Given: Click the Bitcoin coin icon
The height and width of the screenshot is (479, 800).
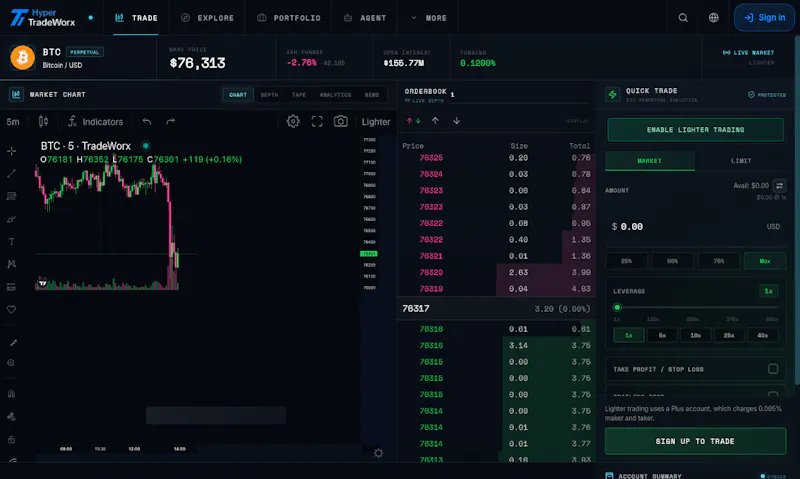Looking at the screenshot, I should [22, 57].
